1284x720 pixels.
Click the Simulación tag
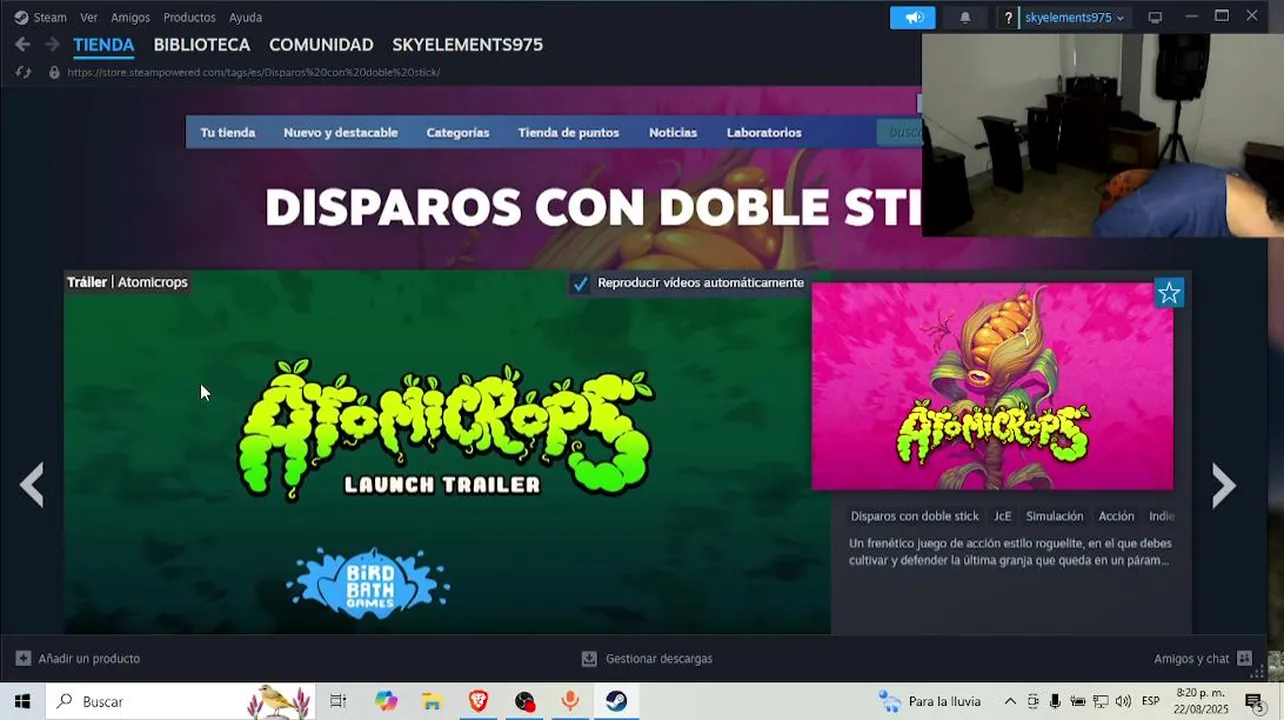(x=1055, y=516)
